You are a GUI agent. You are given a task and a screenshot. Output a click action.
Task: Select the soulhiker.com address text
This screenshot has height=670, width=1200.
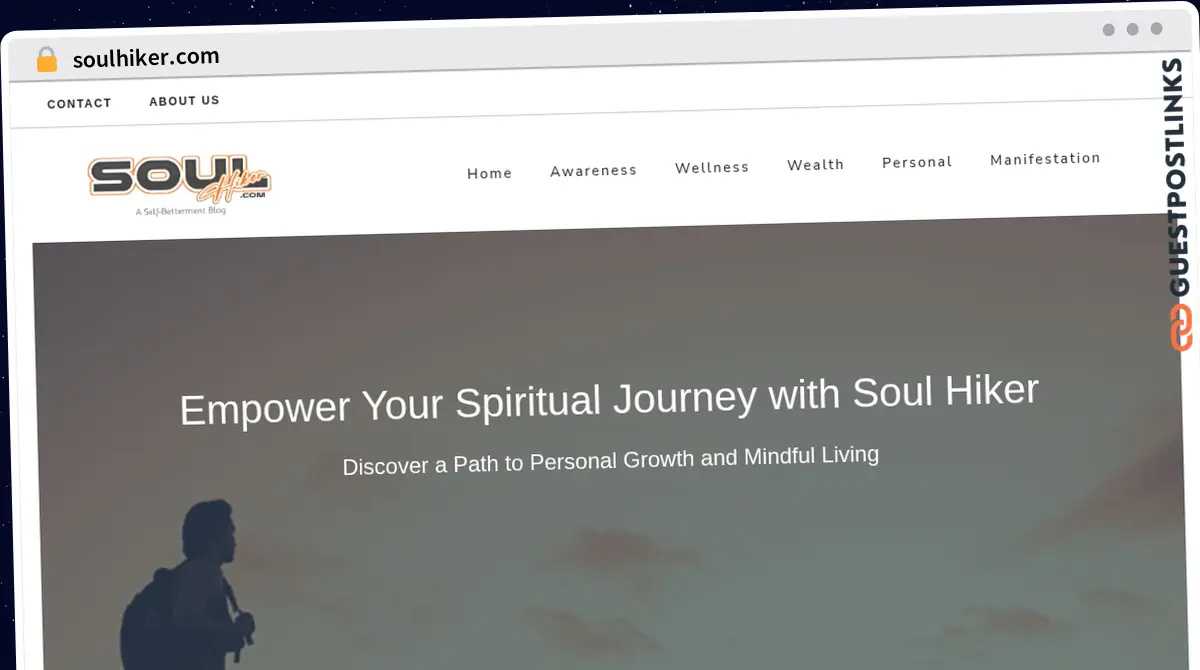pyautogui.click(x=146, y=57)
